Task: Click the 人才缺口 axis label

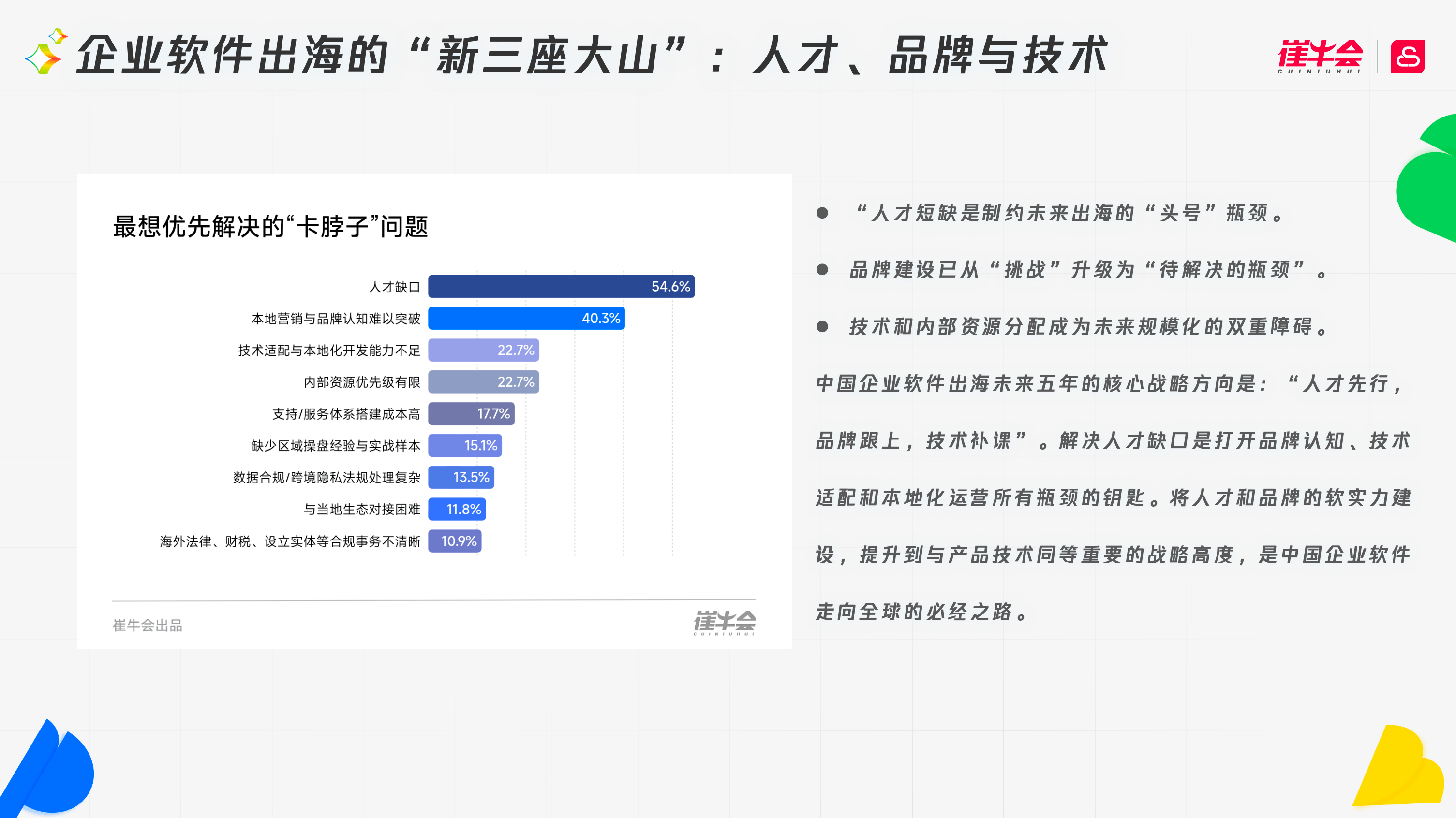Action: (394, 287)
